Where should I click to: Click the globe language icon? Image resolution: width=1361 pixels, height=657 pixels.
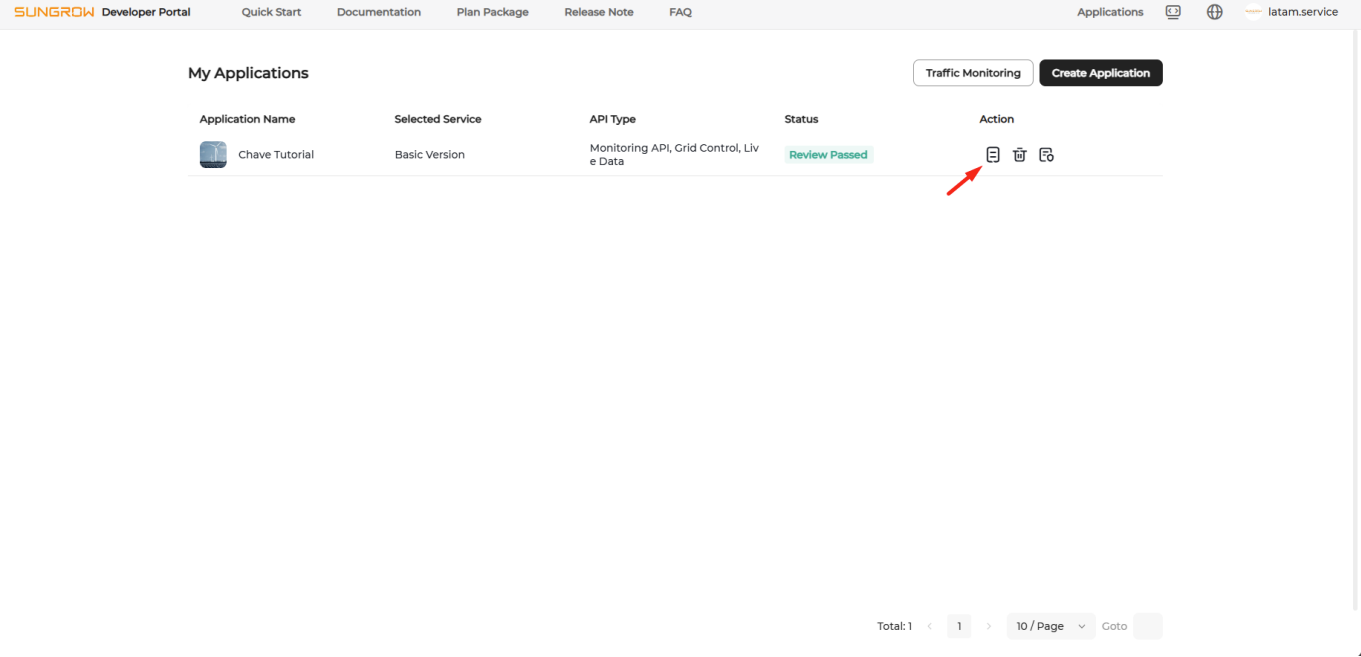(1214, 12)
